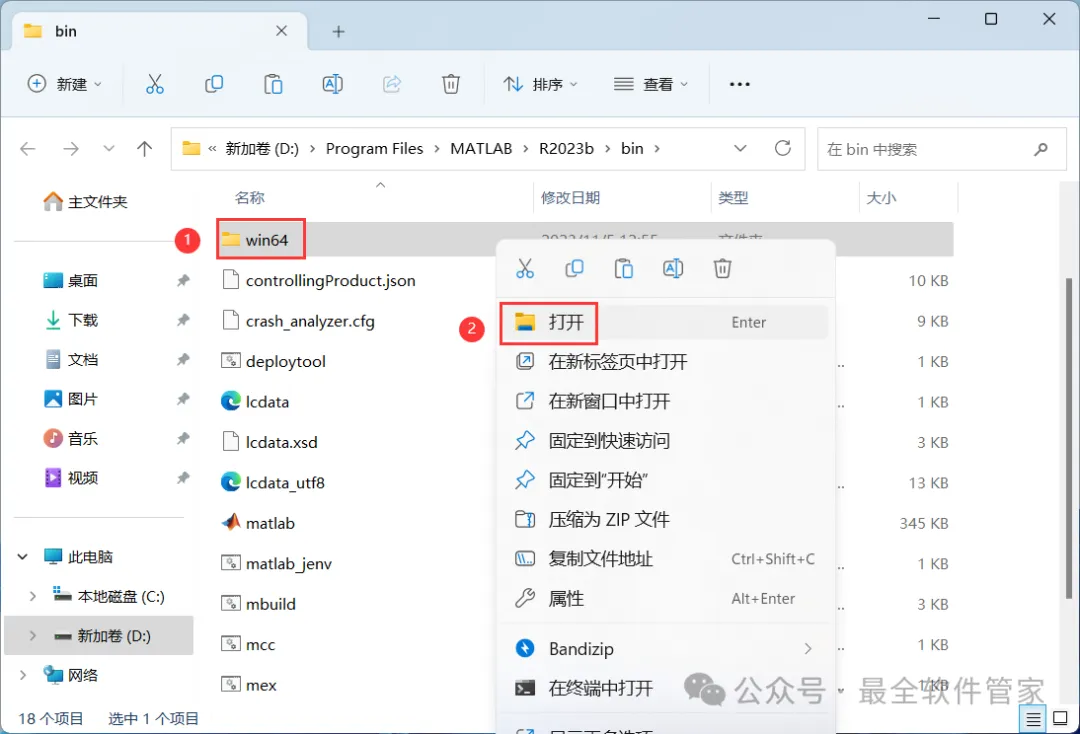Go forward with the right arrow
This screenshot has width=1080, height=734.
click(x=71, y=149)
